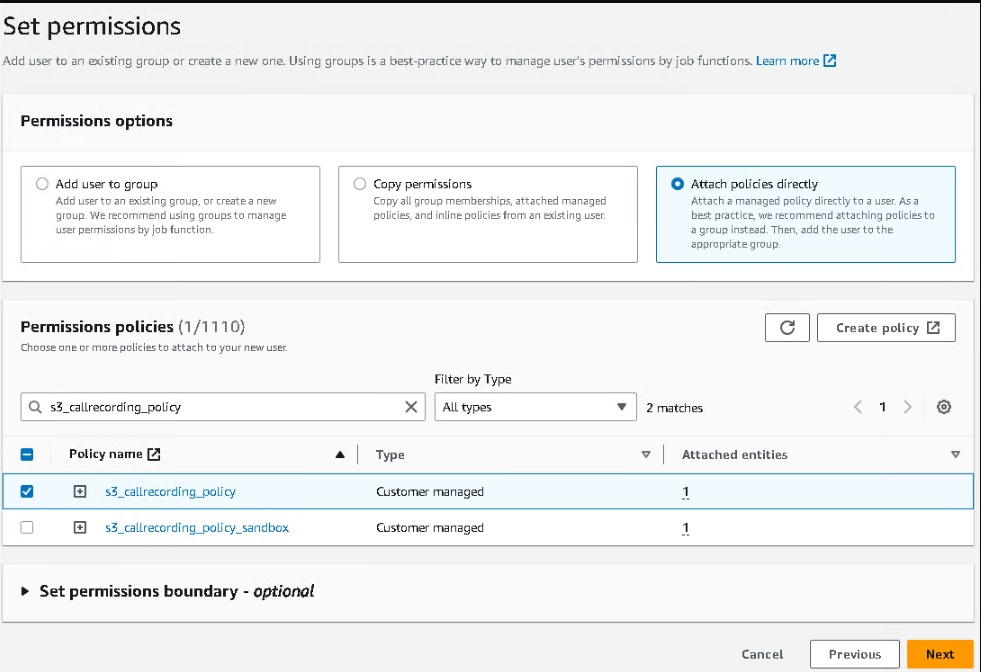Sort by Policy name ascending arrow
The image size is (981, 672).
click(x=340, y=455)
